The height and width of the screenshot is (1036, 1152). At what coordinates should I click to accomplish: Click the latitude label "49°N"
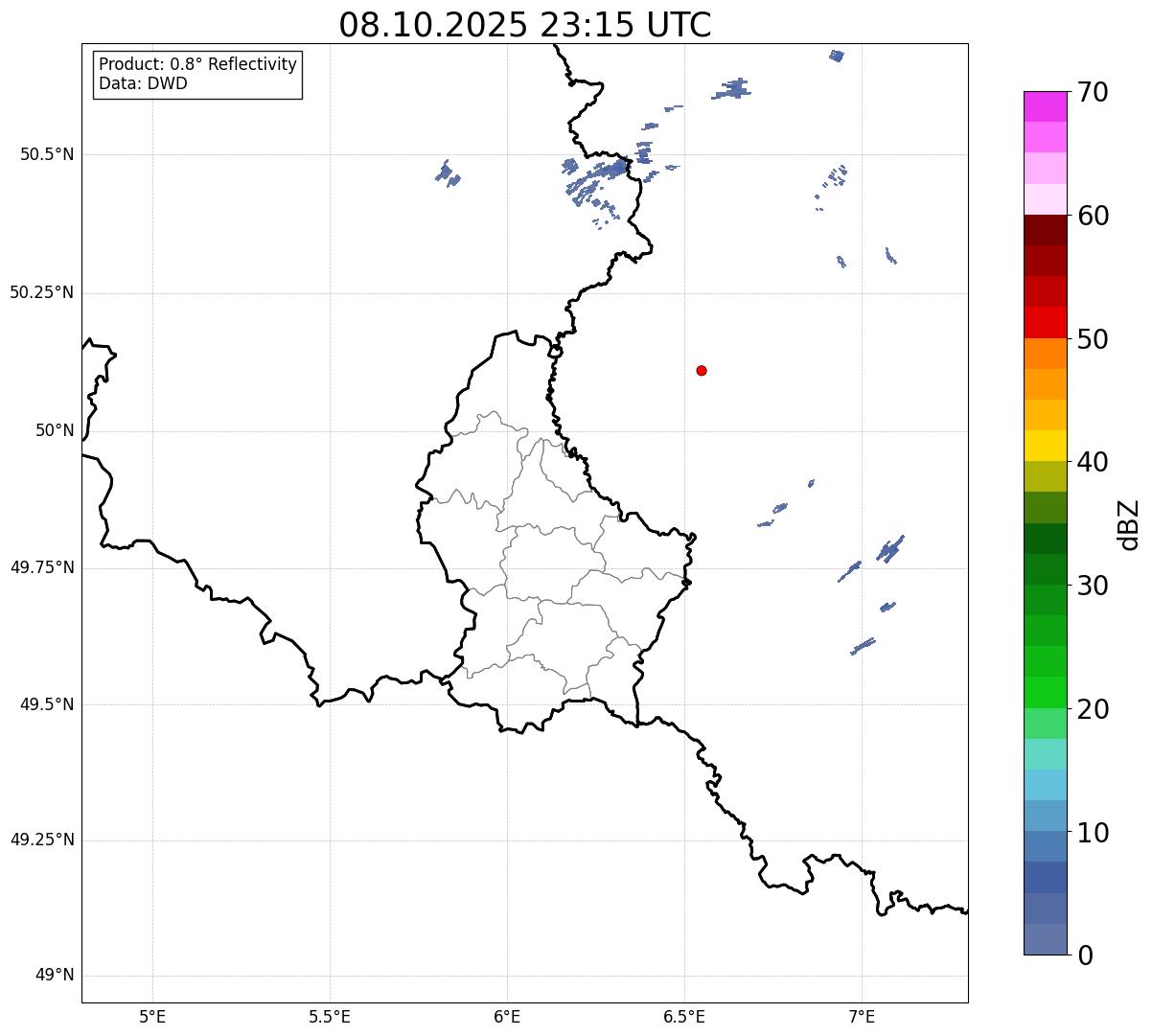point(55,976)
